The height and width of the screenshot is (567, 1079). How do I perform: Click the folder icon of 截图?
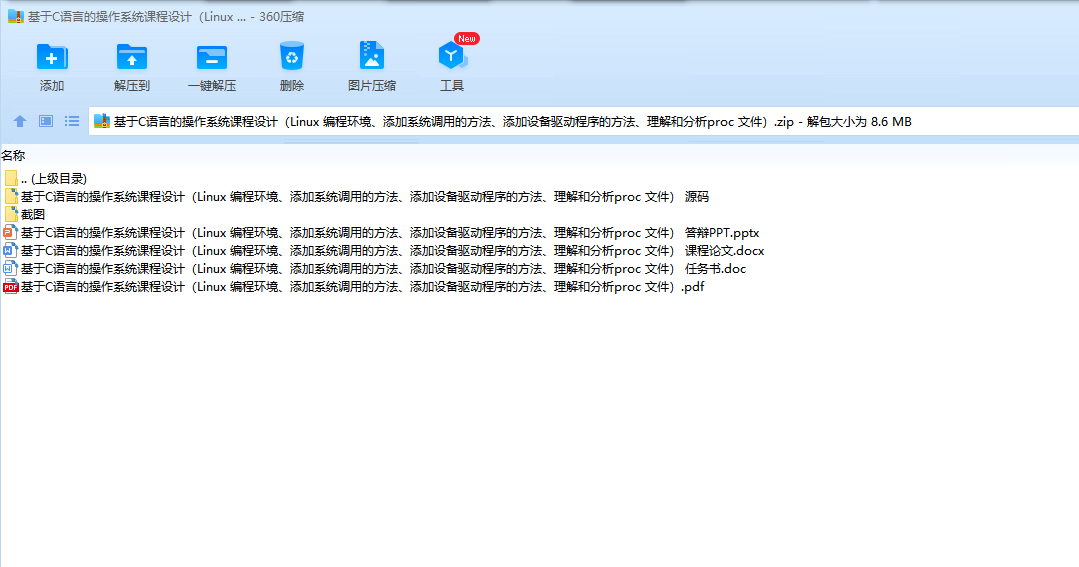pos(10,215)
